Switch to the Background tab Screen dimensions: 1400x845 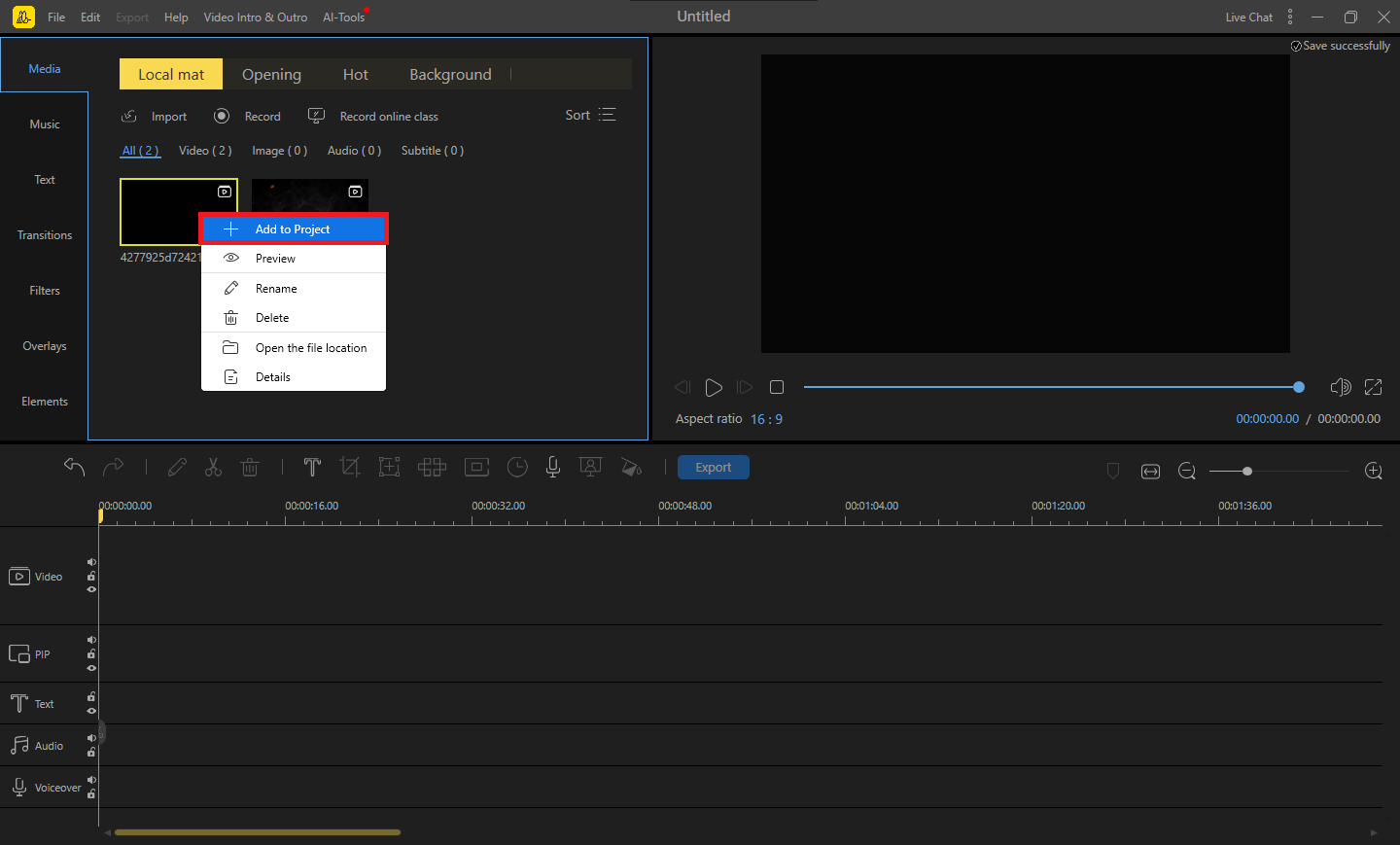pyautogui.click(x=450, y=75)
